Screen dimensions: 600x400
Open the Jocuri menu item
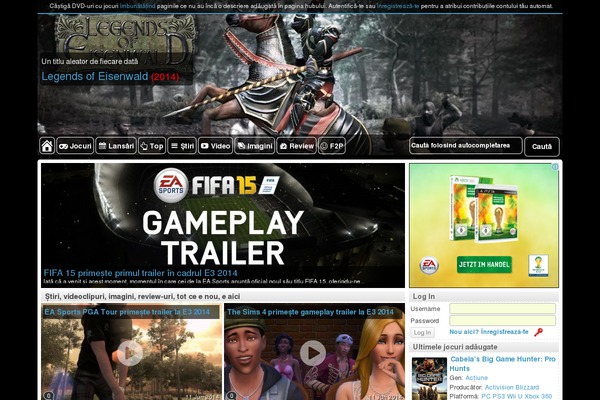[x=75, y=146]
